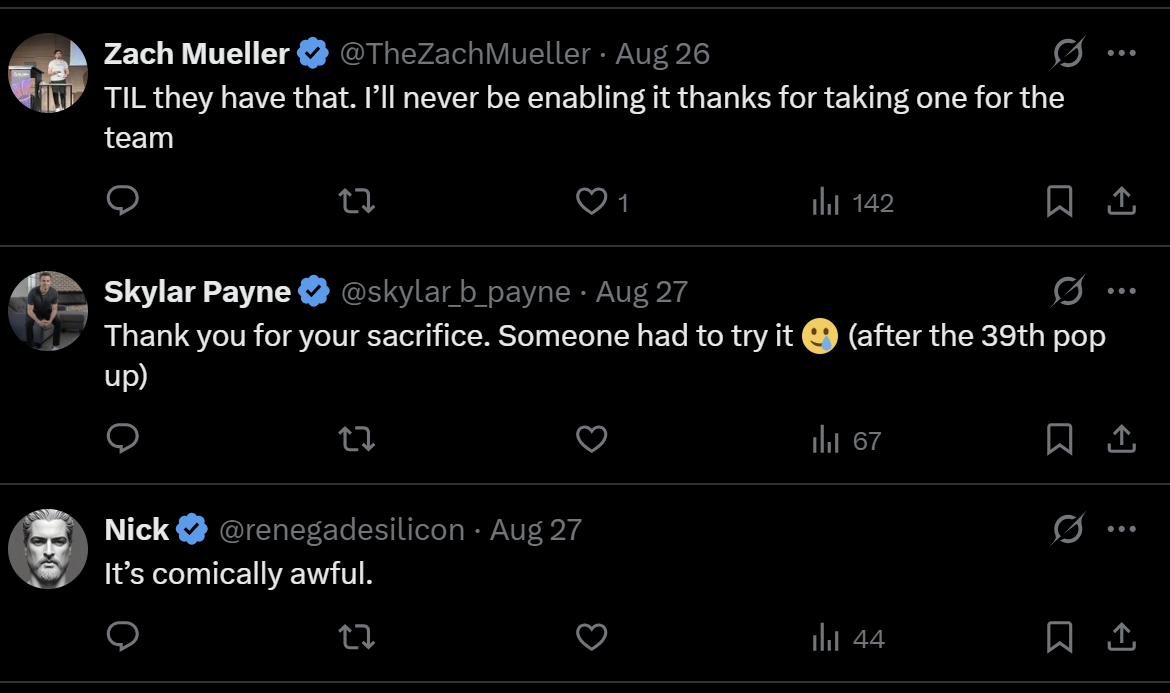The image size is (1170, 693).
Task: Repost Zach Mueller's tweet
Action: (357, 202)
